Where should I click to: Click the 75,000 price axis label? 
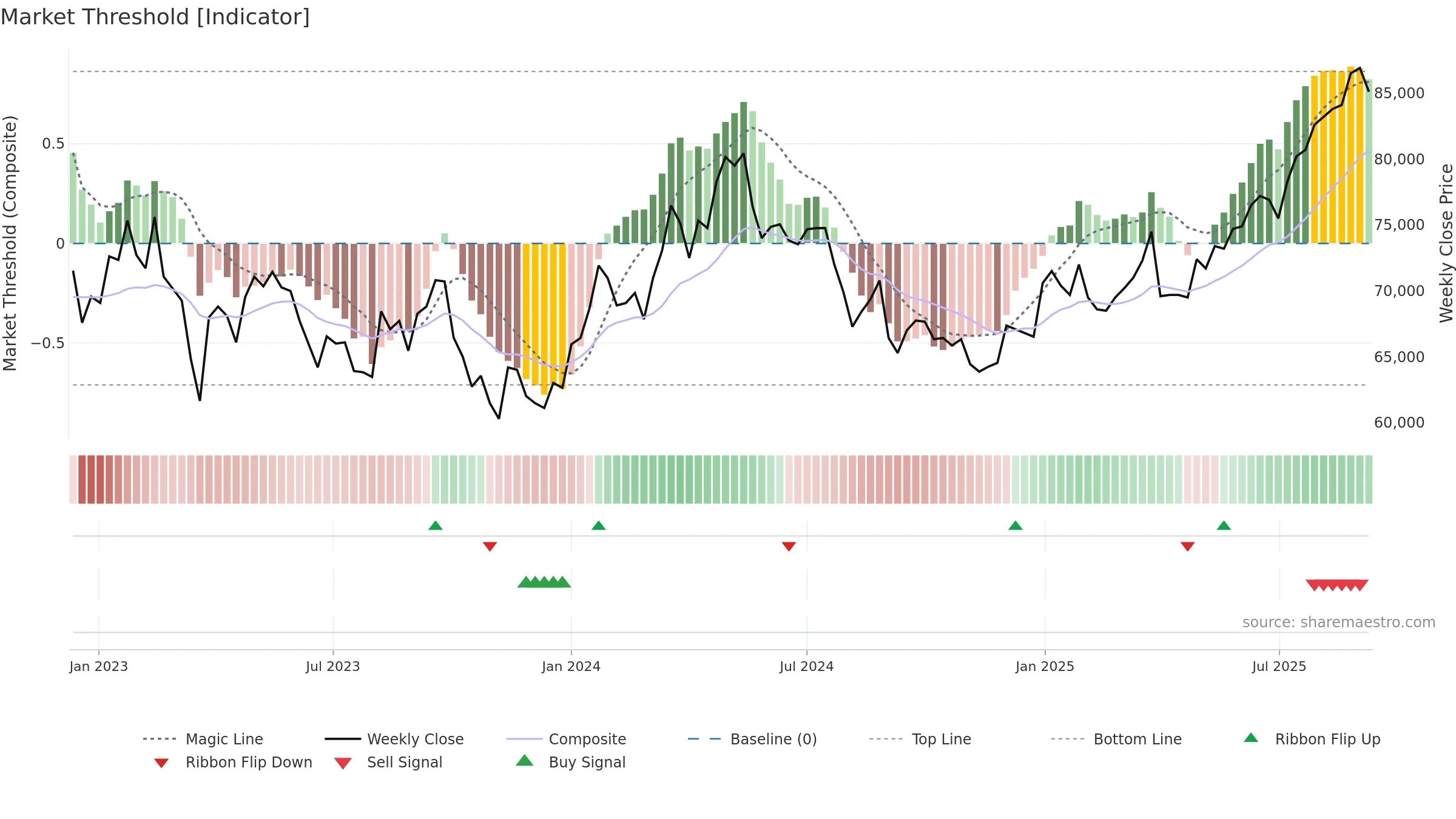pyautogui.click(x=1400, y=225)
